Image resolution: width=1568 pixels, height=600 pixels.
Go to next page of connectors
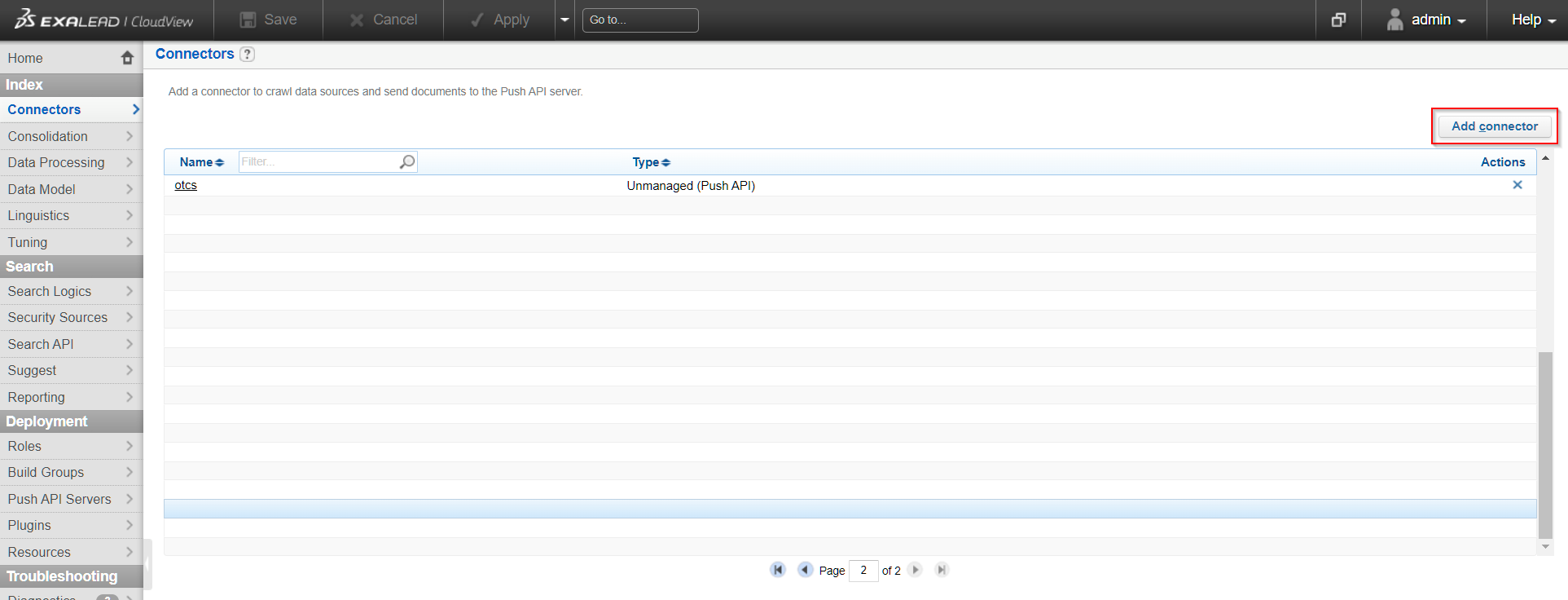pyautogui.click(x=916, y=570)
